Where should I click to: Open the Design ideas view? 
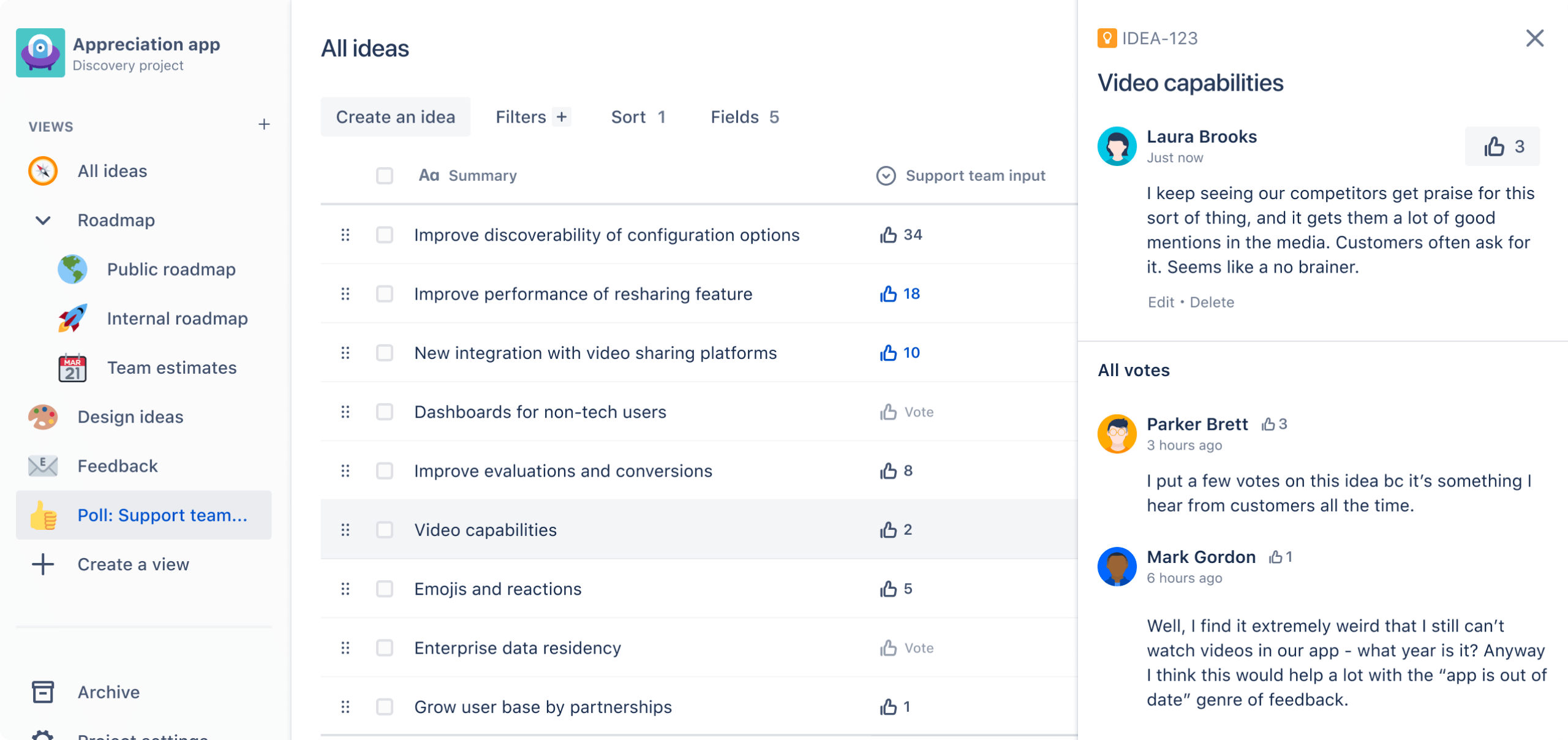130,417
